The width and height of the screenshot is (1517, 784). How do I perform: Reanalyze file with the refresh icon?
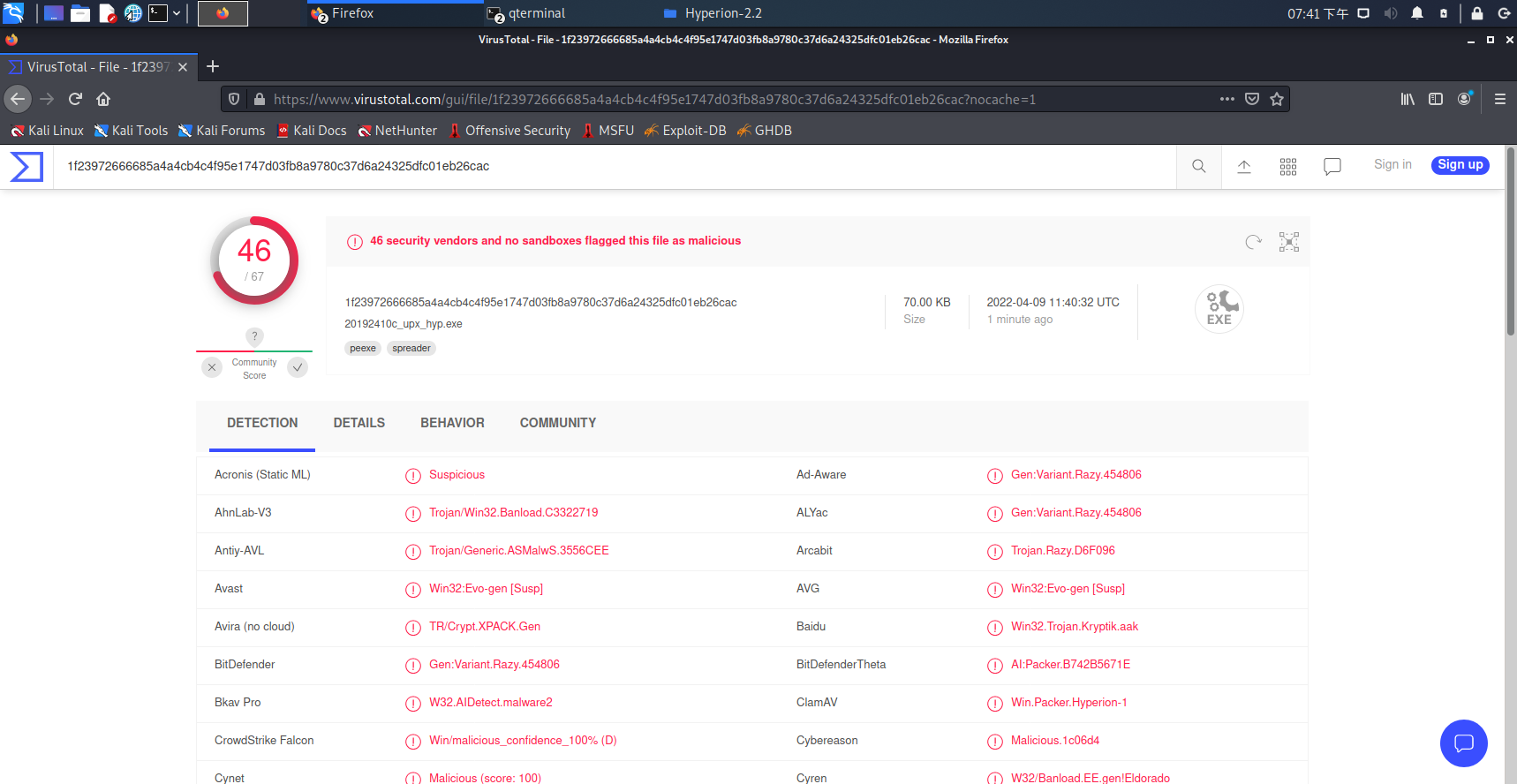1253,242
